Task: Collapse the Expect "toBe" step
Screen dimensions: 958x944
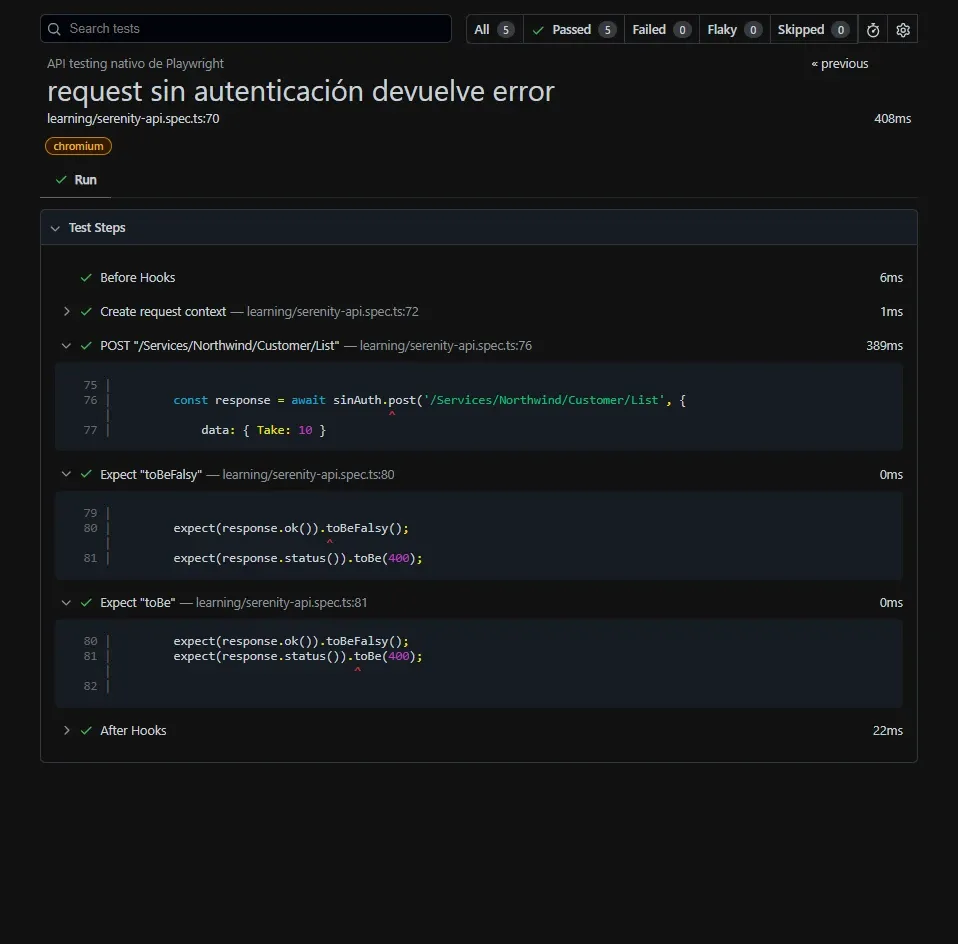Action: [66, 602]
